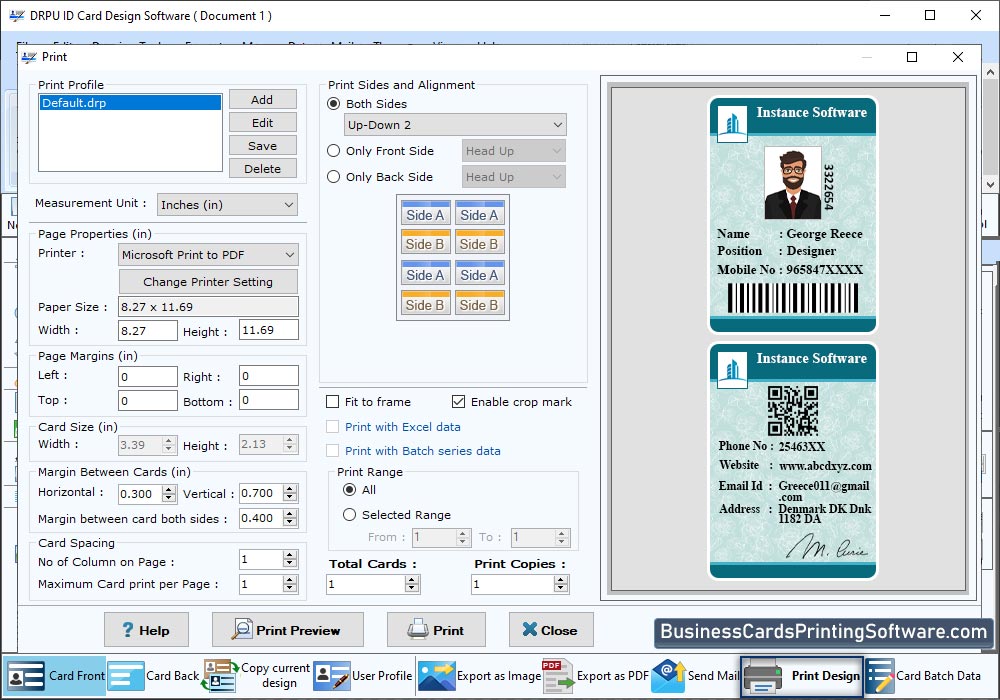Click Top page margin field
The image size is (1000, 700).
[148, 400]
